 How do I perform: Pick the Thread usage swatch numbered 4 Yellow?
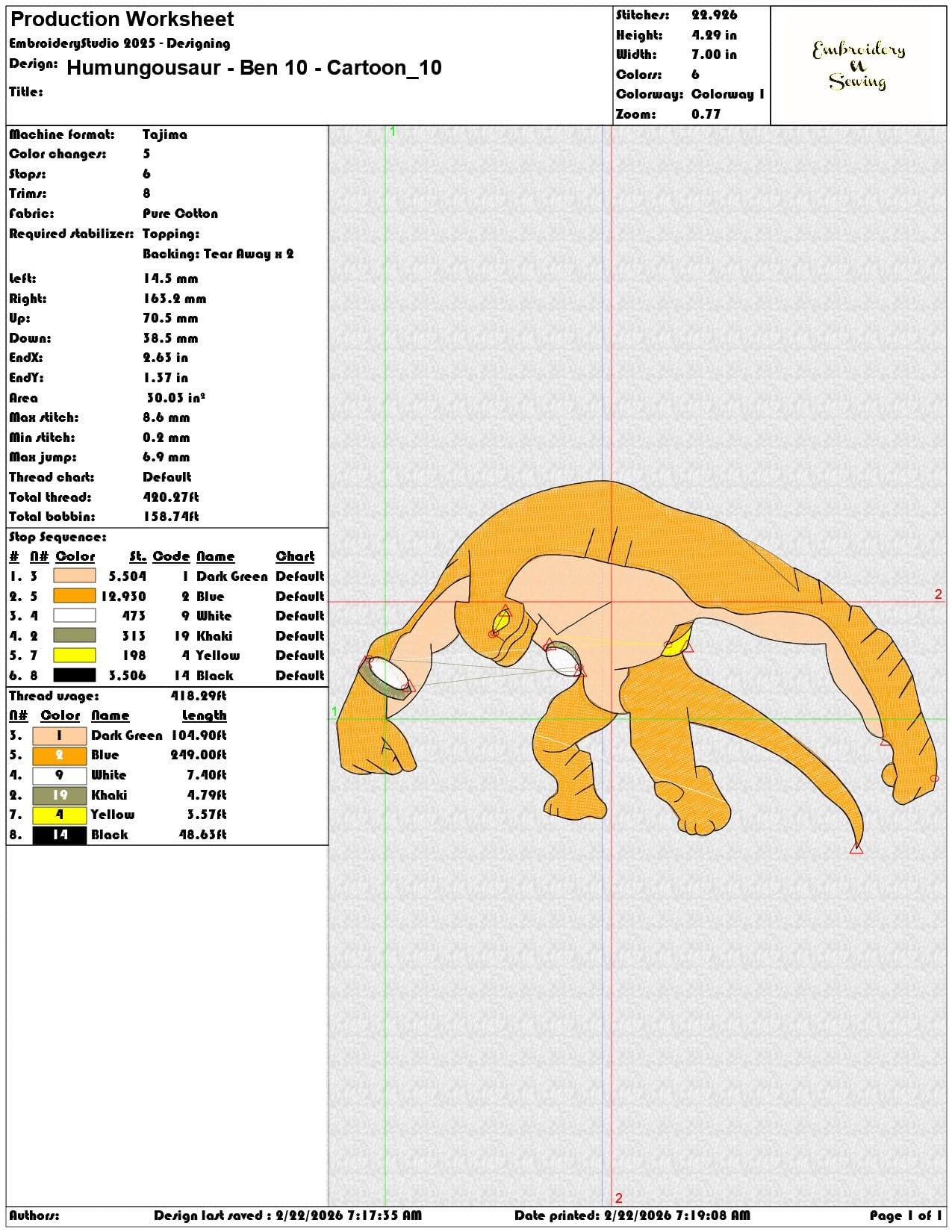tap(60, 815)
